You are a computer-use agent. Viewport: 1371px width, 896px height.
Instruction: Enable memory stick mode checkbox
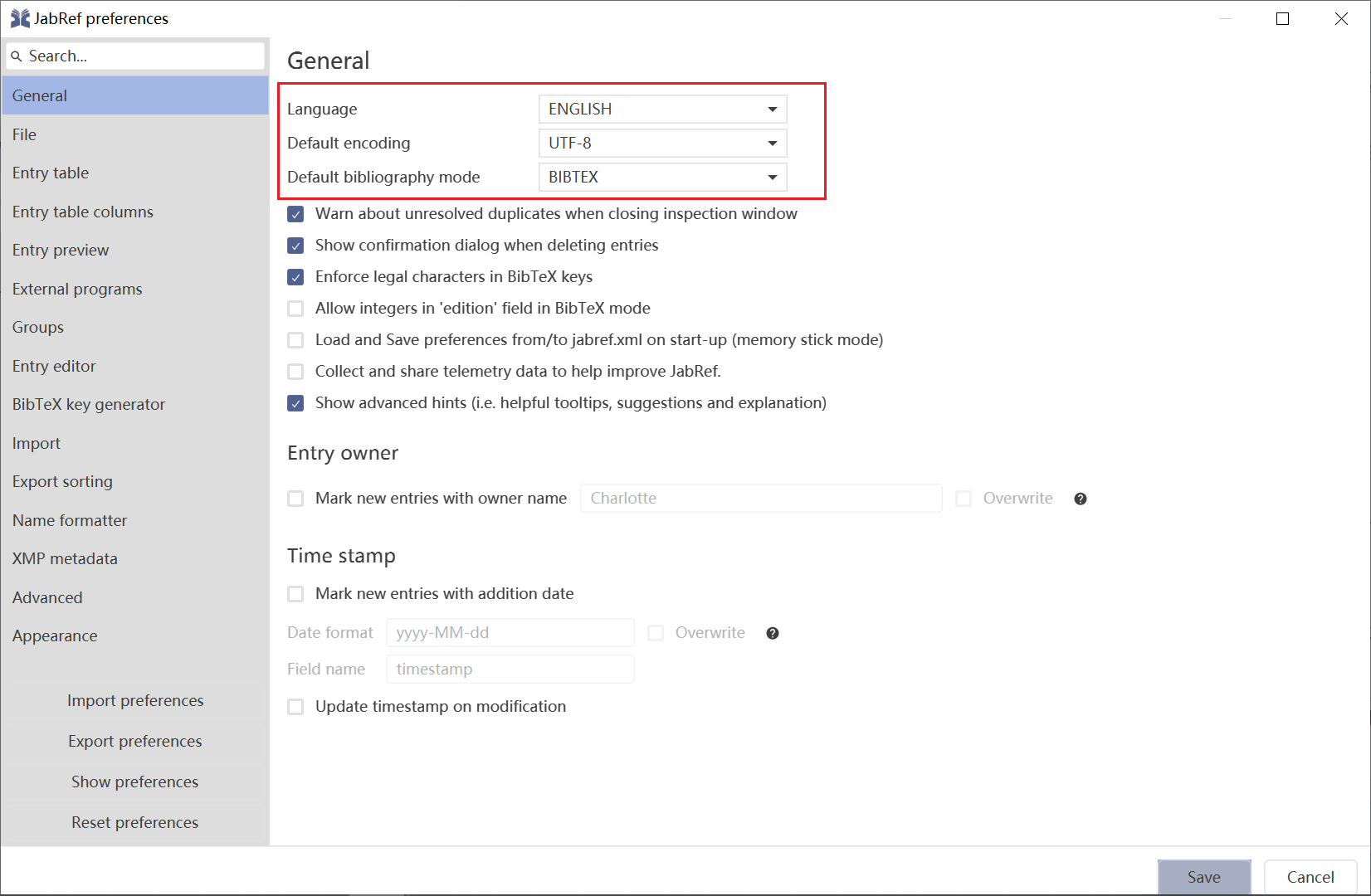295,340
